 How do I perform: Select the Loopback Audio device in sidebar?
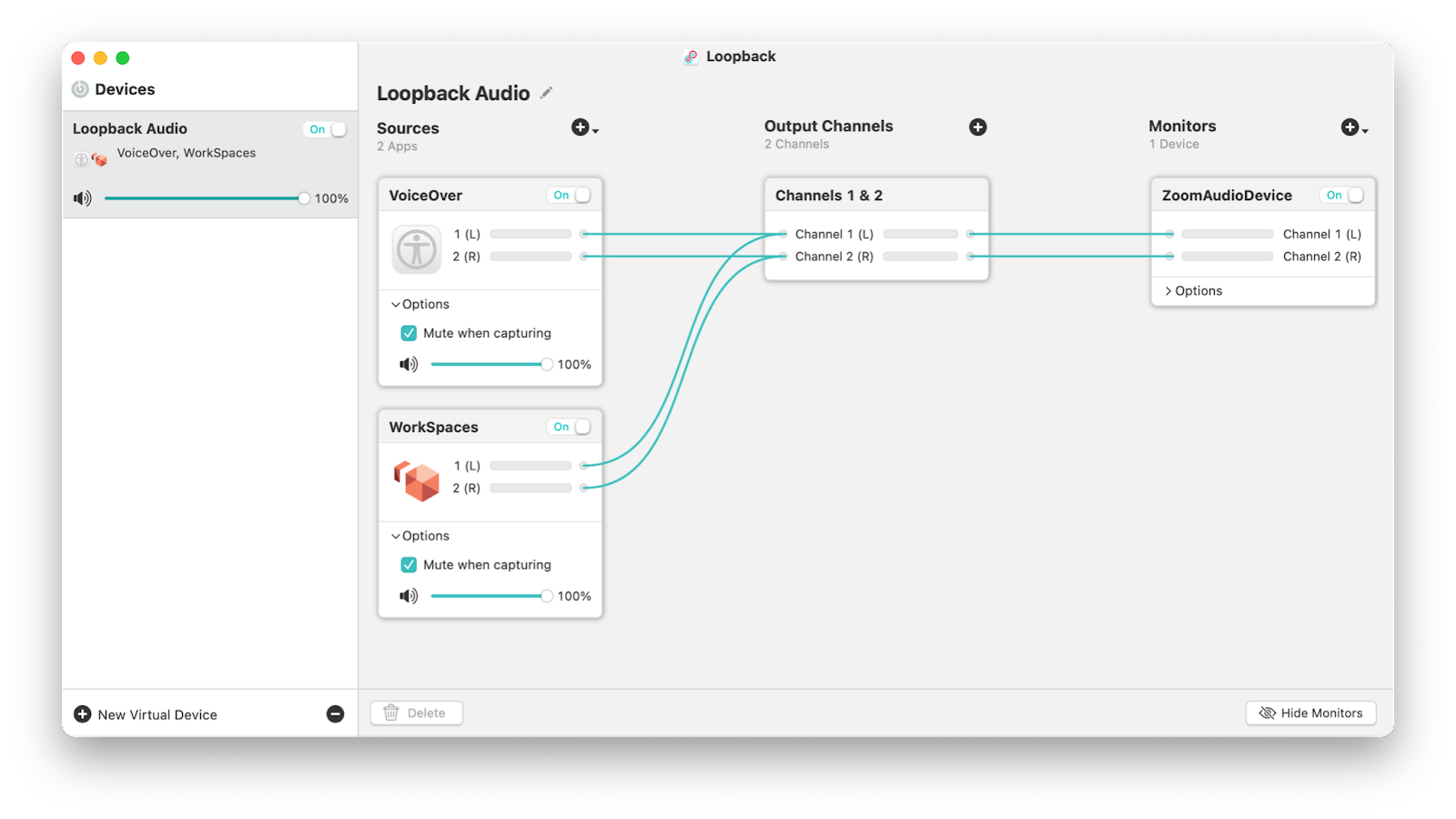coord(210,165)
